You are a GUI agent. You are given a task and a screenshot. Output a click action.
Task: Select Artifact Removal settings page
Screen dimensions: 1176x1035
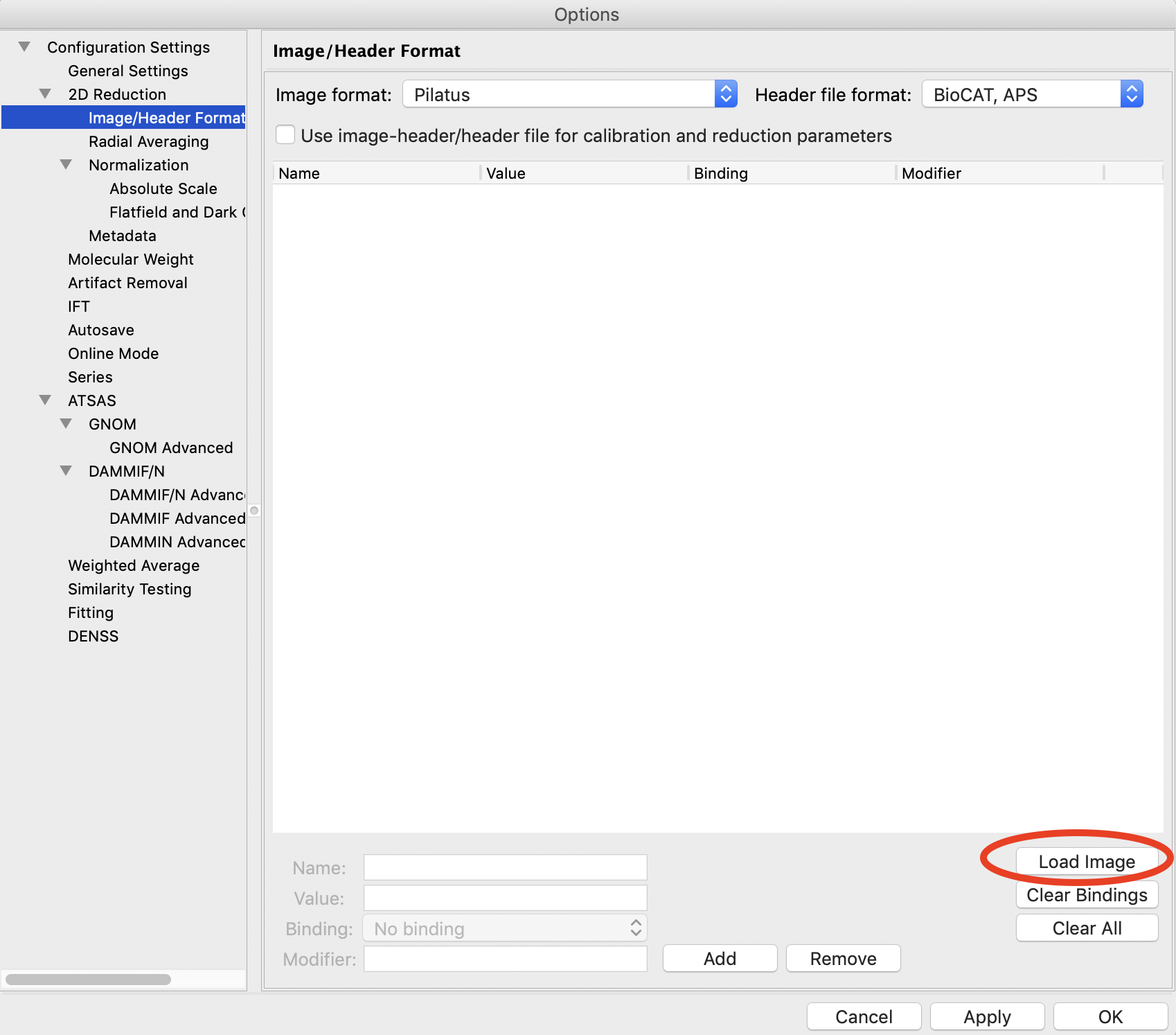[x=127, y=283]
